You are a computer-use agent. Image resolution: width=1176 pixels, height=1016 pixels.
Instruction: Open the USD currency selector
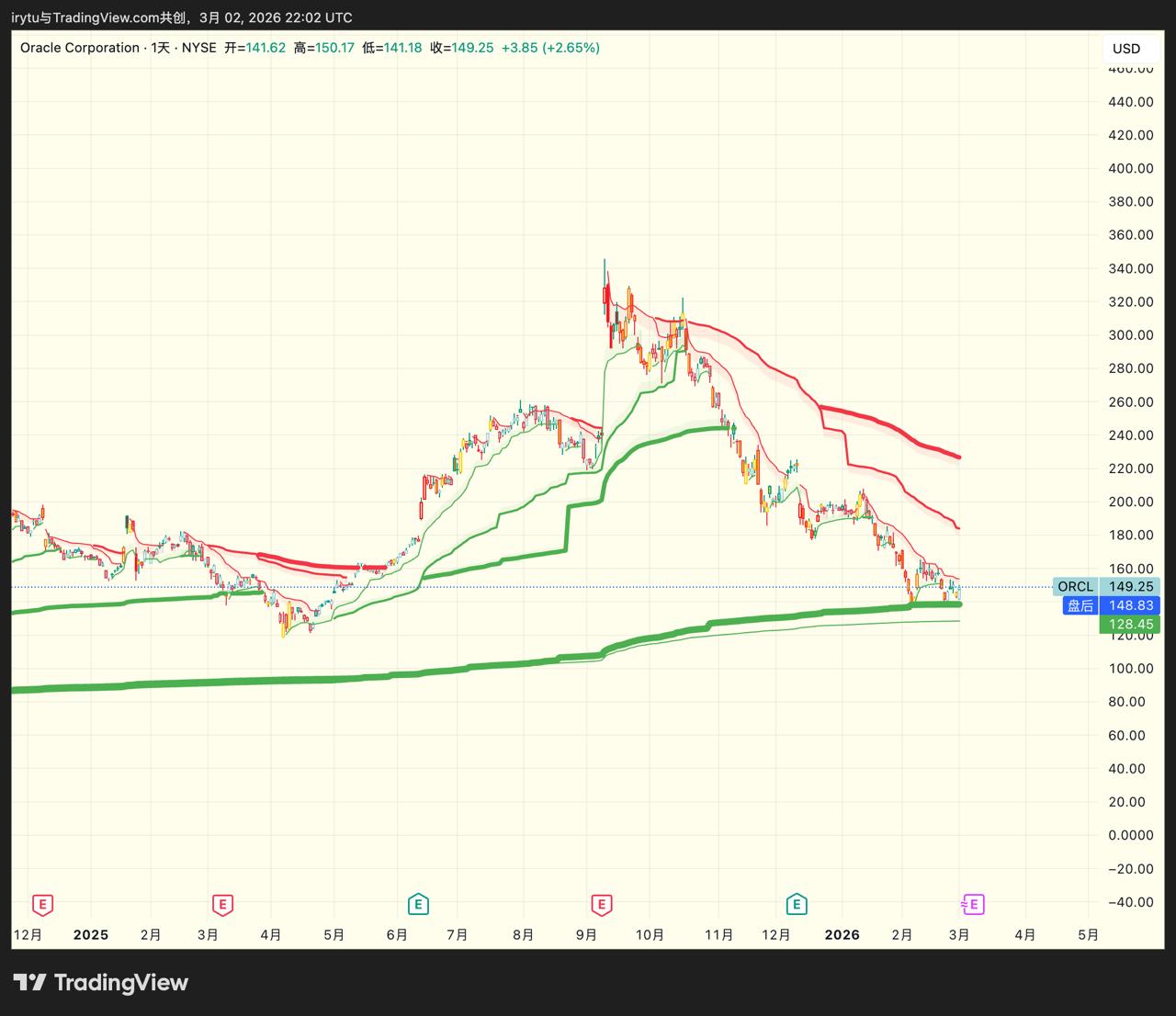pyautogui.click(x=1125, y=49)
